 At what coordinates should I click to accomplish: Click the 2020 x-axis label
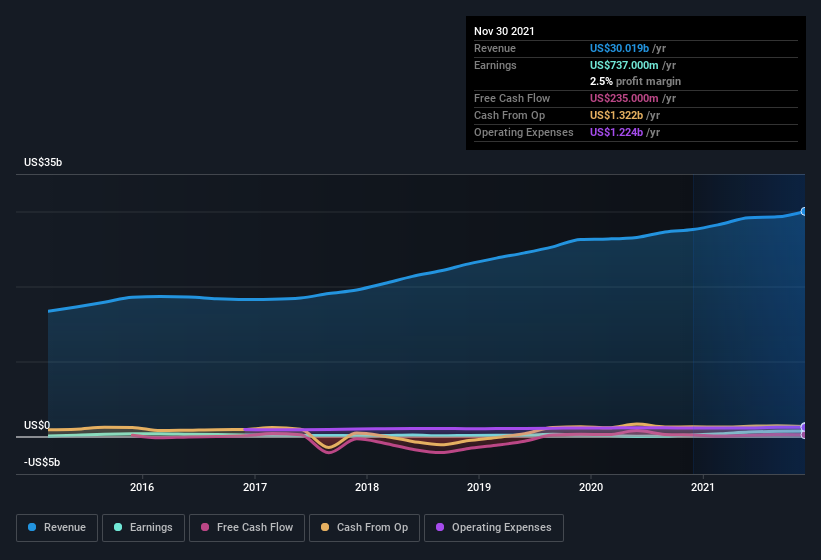tap(591, 487)
